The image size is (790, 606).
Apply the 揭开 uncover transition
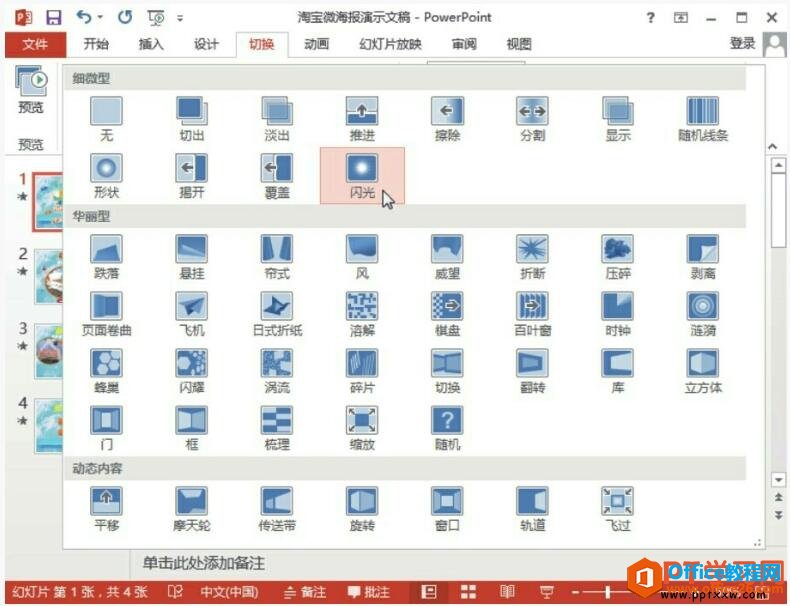pyautogui.click(x=191, y=176)
